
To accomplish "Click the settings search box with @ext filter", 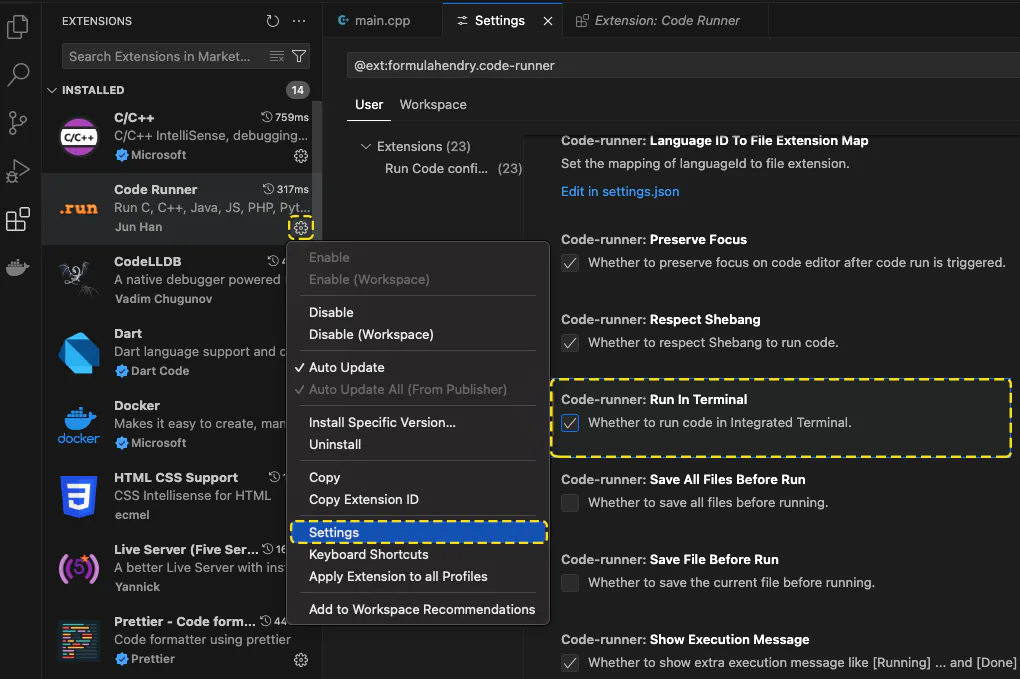I will coord(683,66).
